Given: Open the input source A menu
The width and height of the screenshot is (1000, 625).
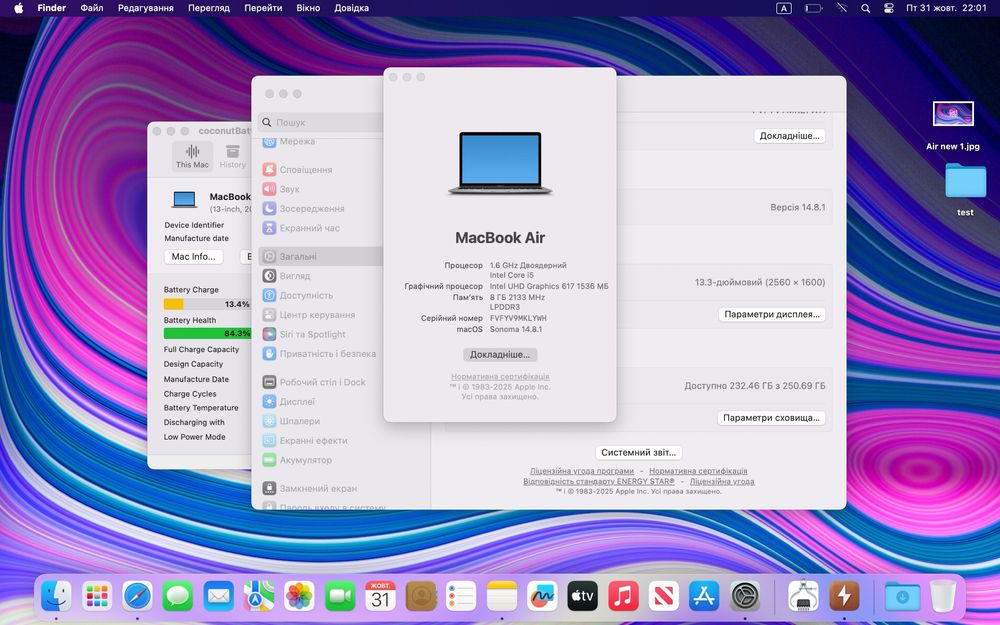Looking at the screenshot, I should pos(784,8).
